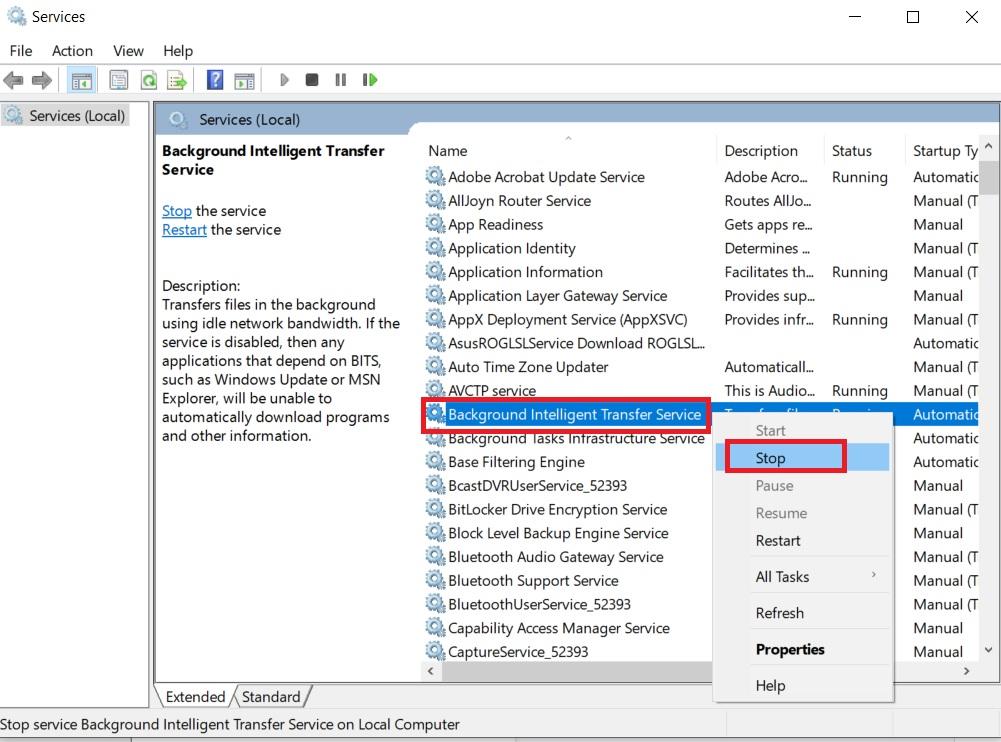Click the Stop Service square icon

(312, 80)
